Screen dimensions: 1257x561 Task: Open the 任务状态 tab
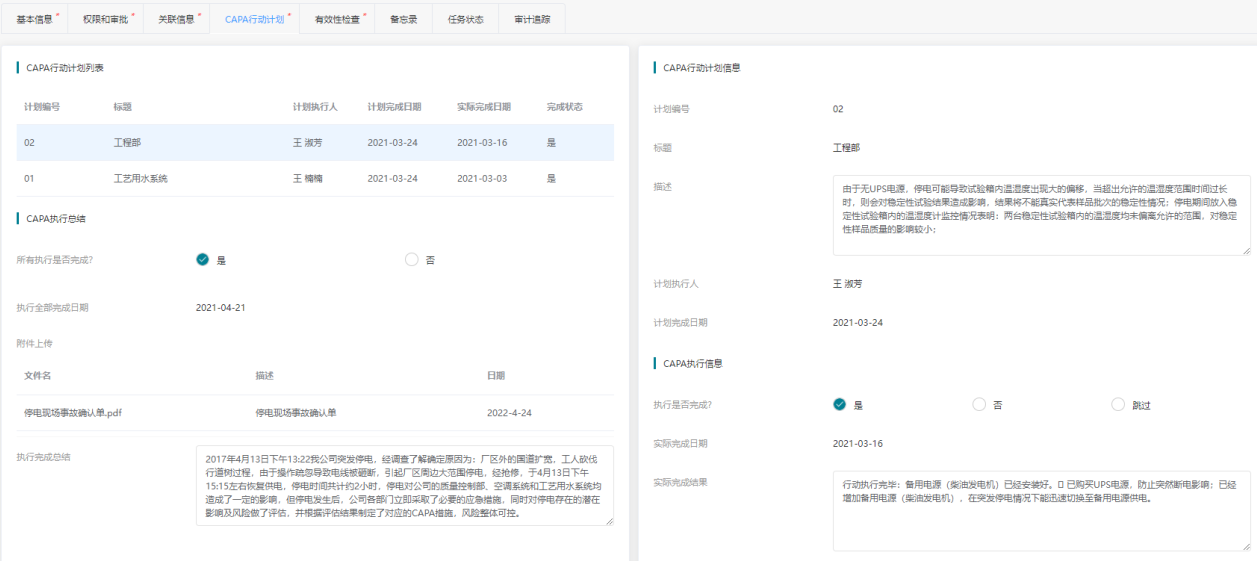pyautogui.click(x=466, y=19)
